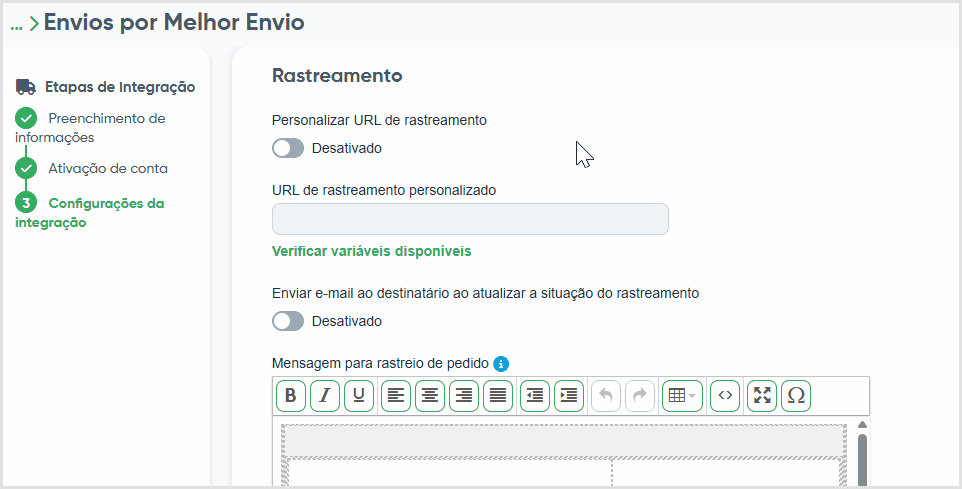
Task: Redo the last editor action
Action: pyautogui.click(x=640, y=396)
